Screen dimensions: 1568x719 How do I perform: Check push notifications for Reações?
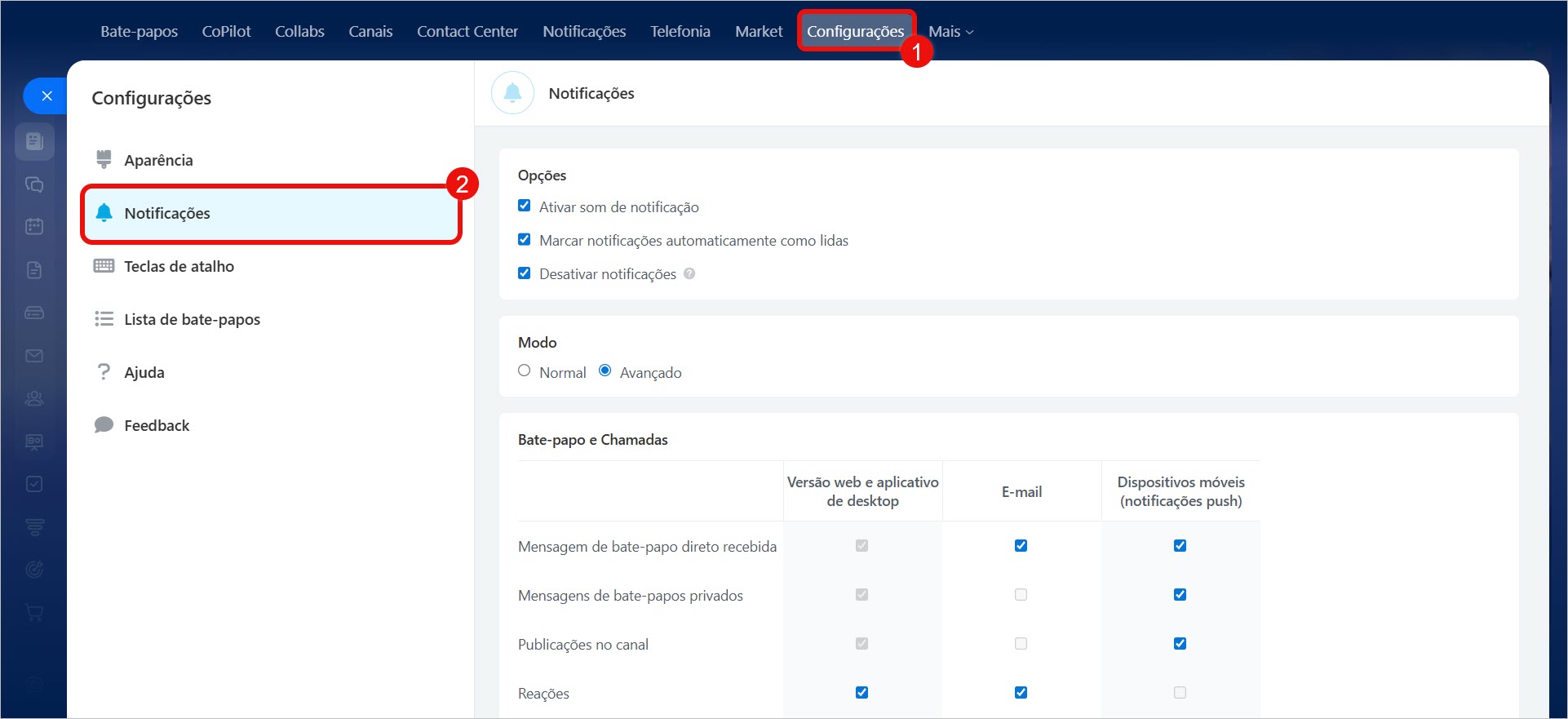pyautogui.click(x=1180, y=692)
